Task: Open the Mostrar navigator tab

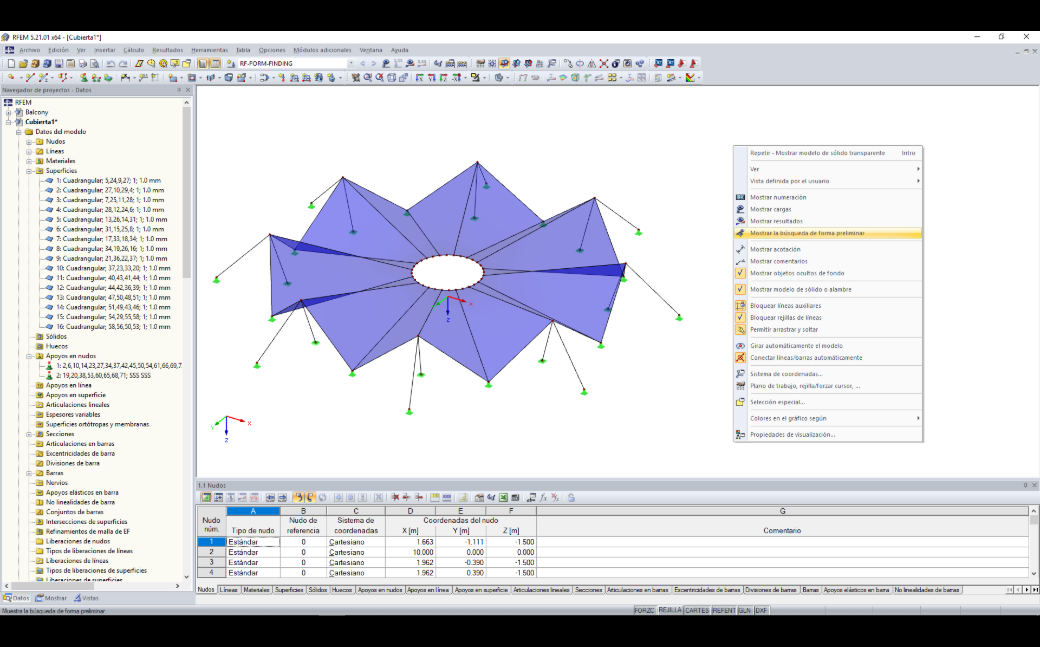Action: (51, 598)
